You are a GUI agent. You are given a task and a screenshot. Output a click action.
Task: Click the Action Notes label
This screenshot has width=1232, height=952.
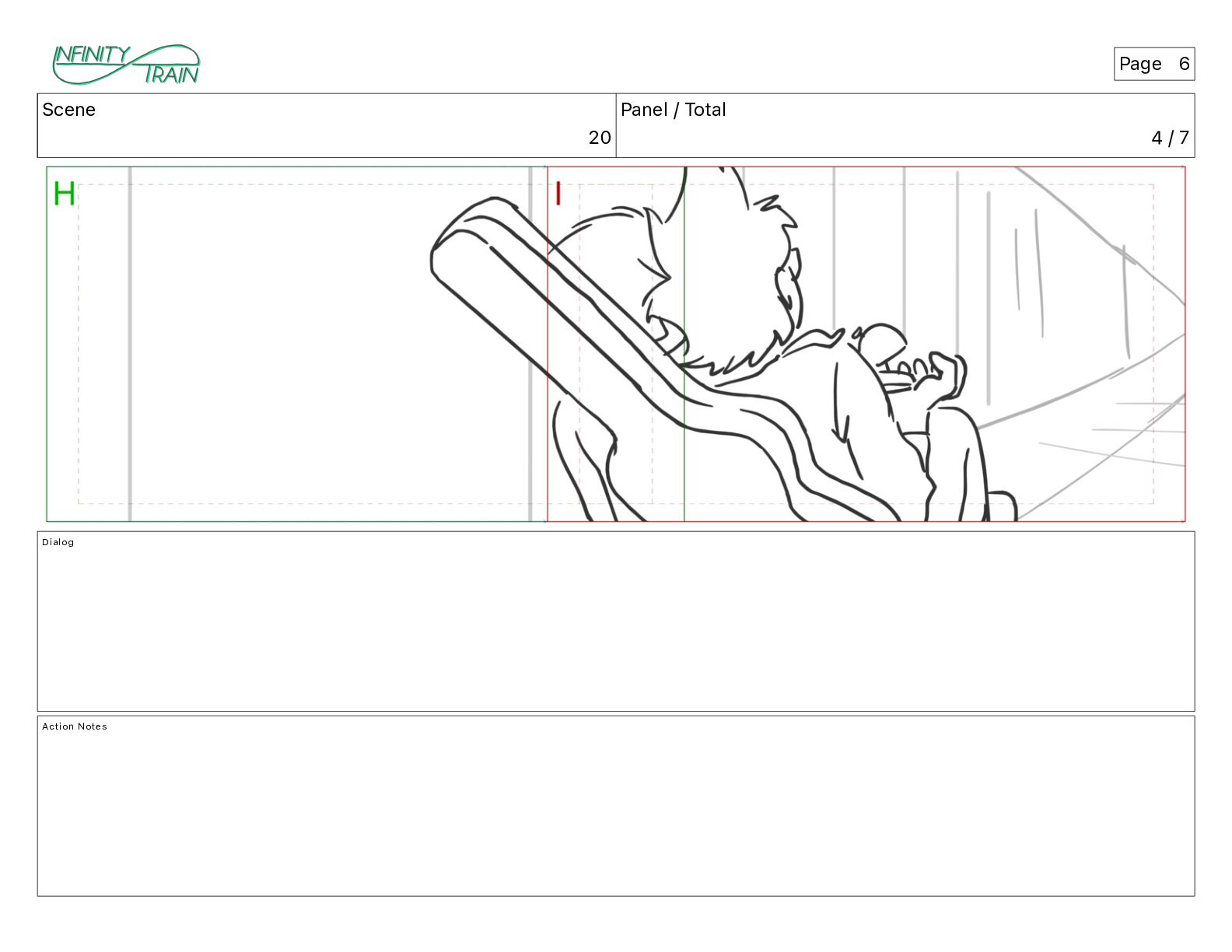(x=75, y=726)
